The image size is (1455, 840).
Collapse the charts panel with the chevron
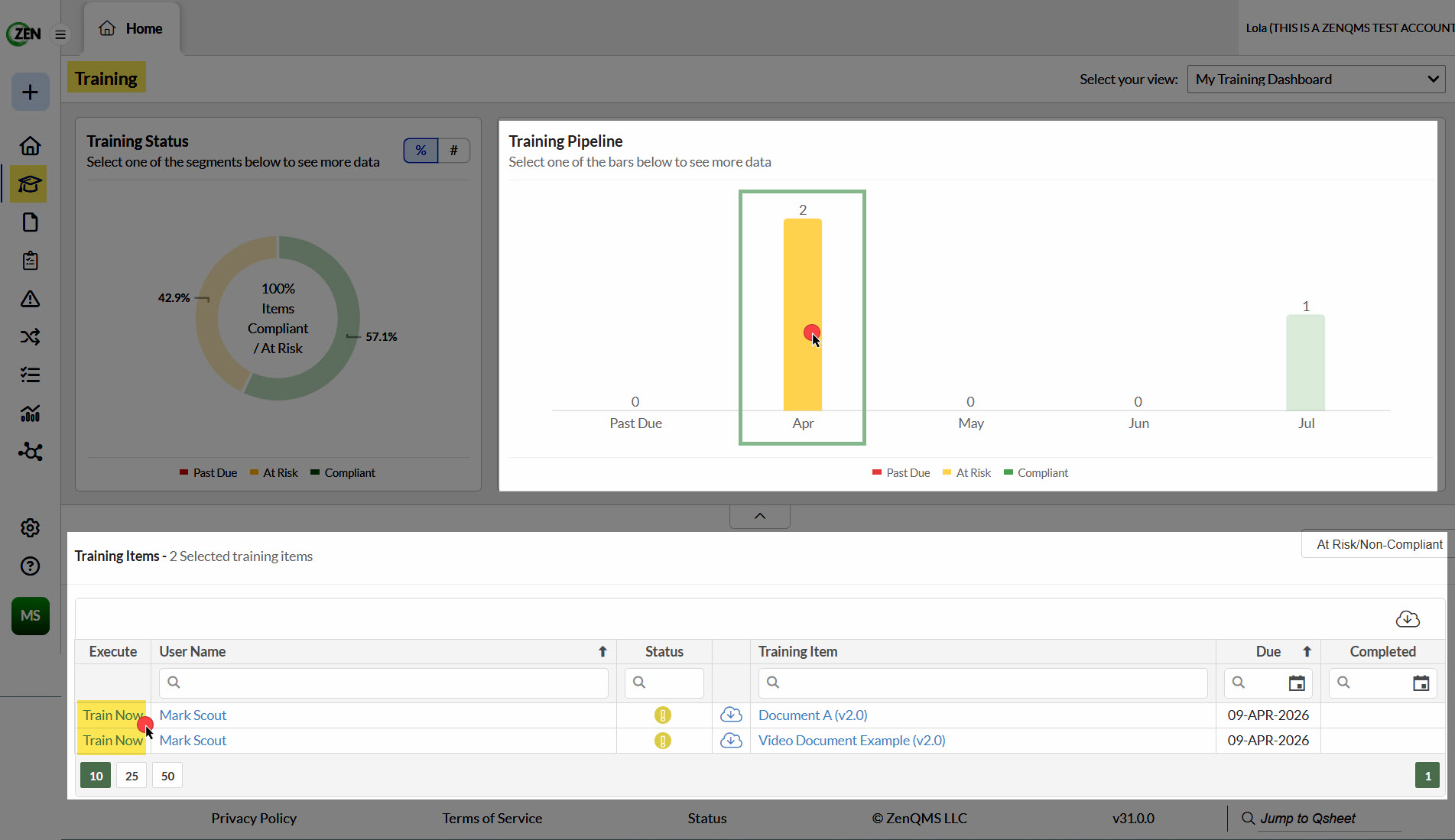pos(760,516)
